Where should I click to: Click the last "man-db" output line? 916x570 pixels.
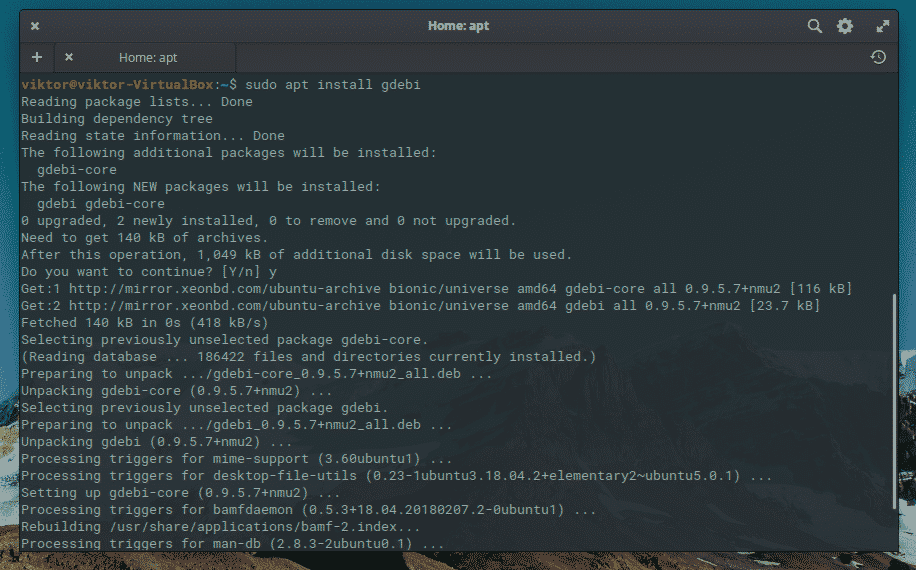pos(233,544)
